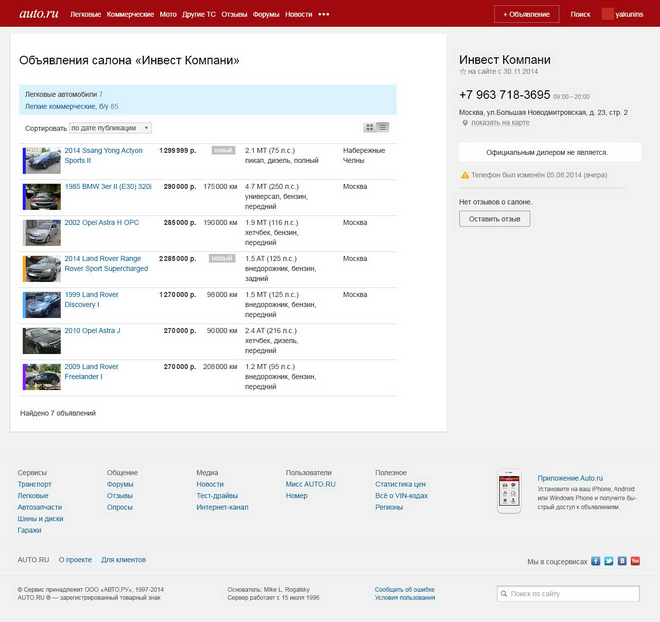This screenshot has height=622, width=660.
Task: Open Всё о VIN-кодах link
Action: (x=401, y=496)
